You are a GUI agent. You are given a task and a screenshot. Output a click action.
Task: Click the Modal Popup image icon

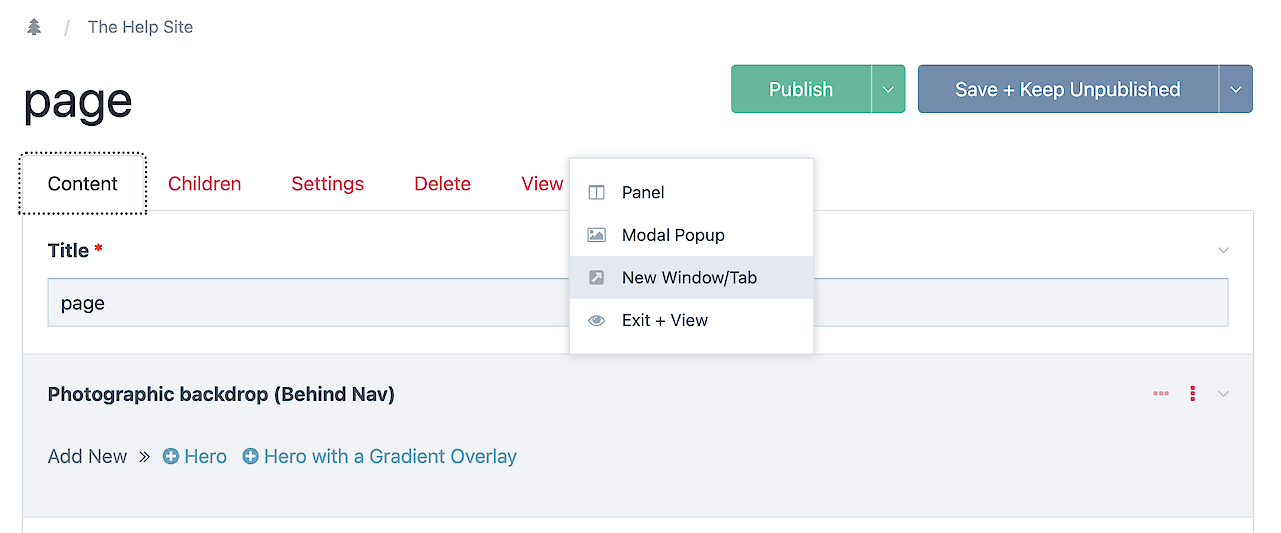point(597,235)
